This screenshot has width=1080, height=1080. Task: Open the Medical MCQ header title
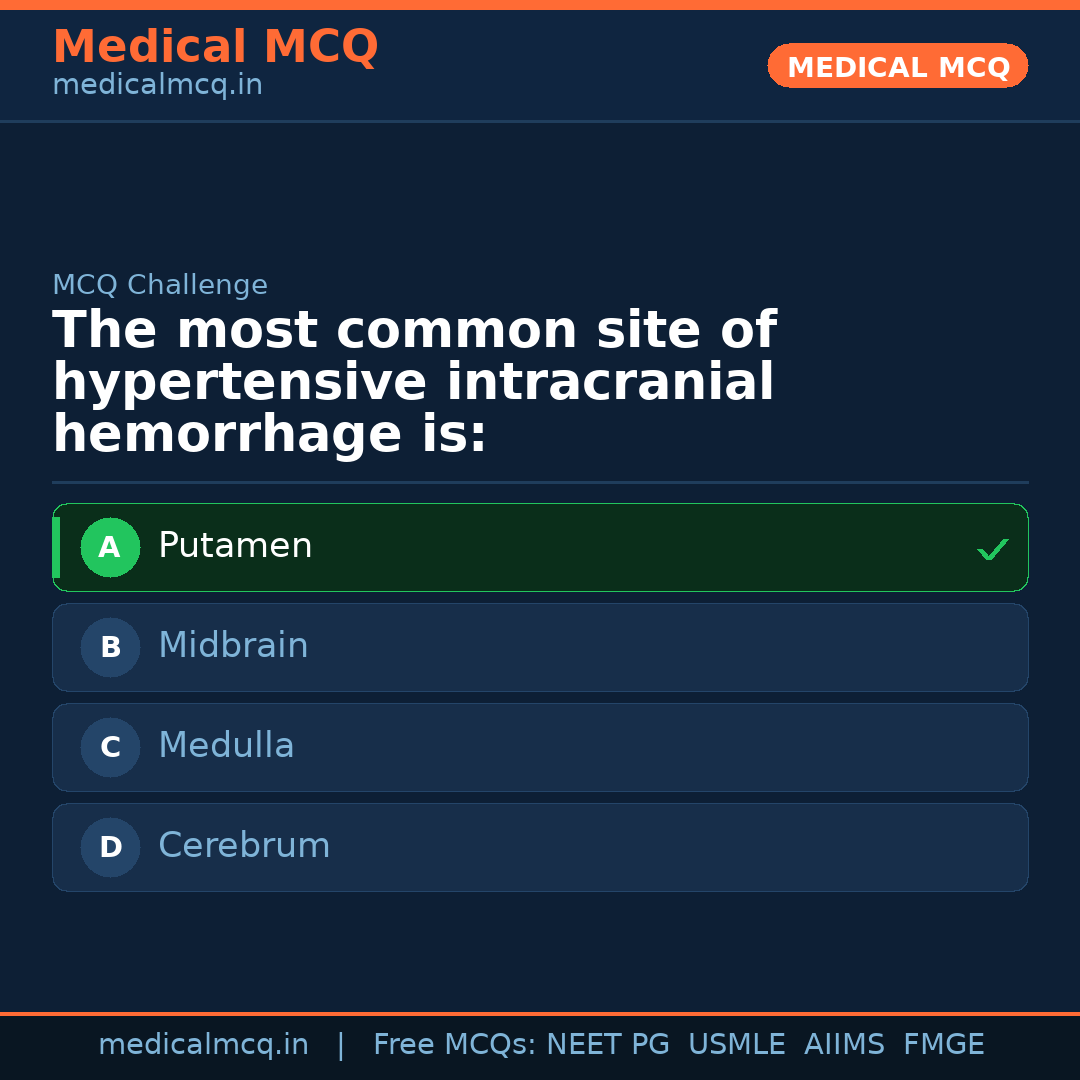pyautogui.click(x=215, y=47)
